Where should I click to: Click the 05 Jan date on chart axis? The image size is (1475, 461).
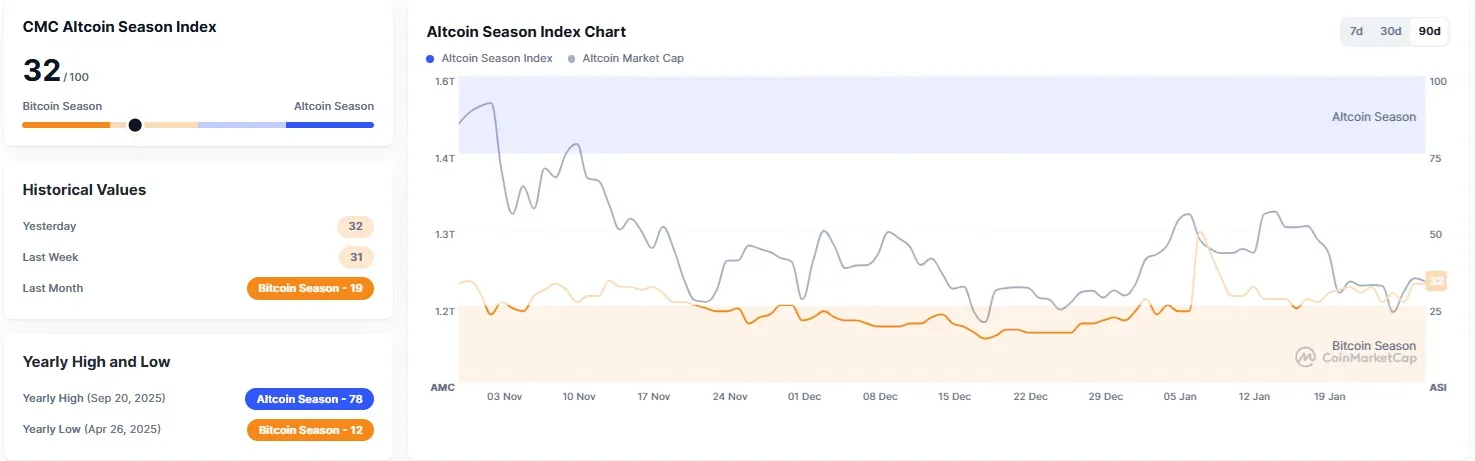coord(1180,396)
